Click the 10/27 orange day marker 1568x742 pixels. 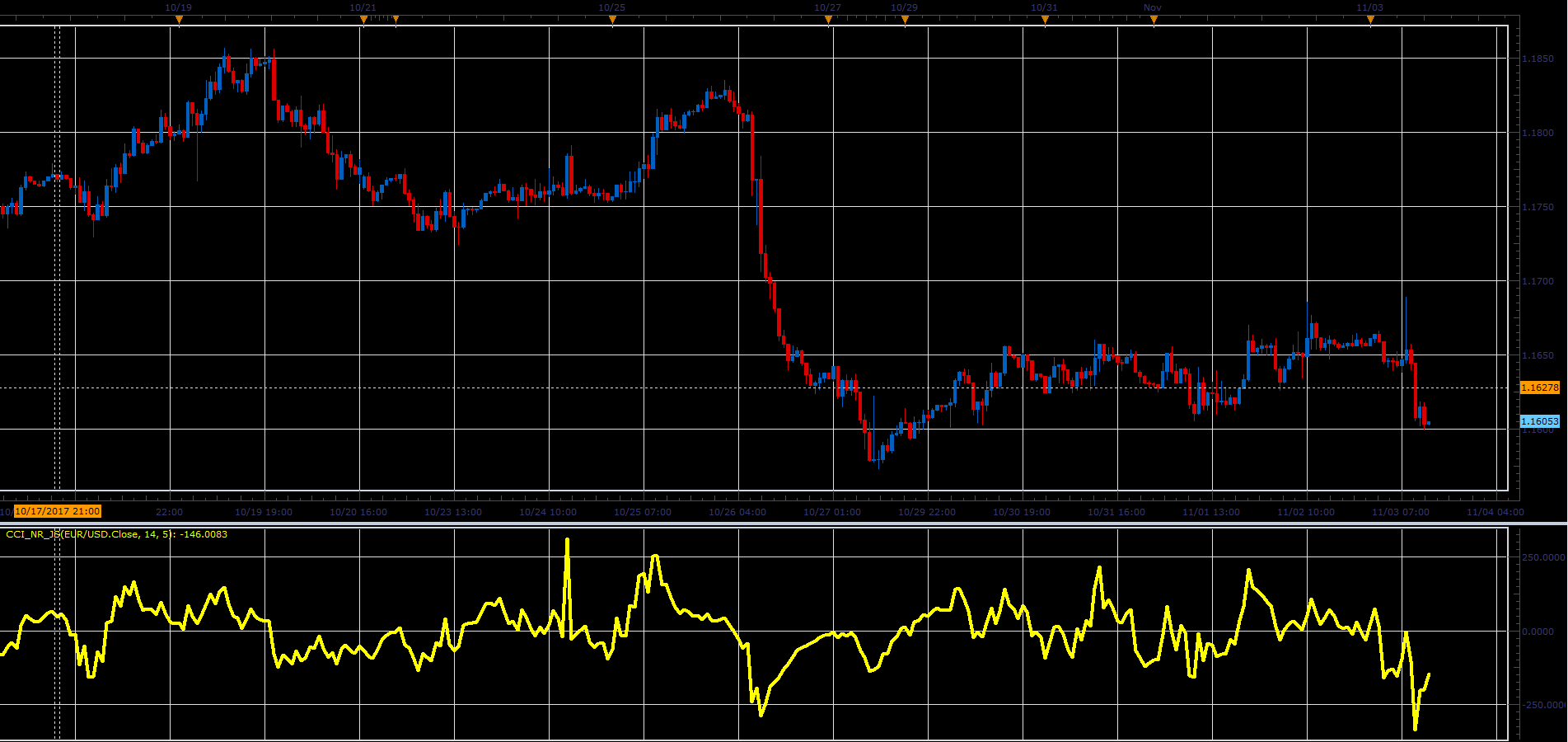pyautogui.click(x=828, y=21)
